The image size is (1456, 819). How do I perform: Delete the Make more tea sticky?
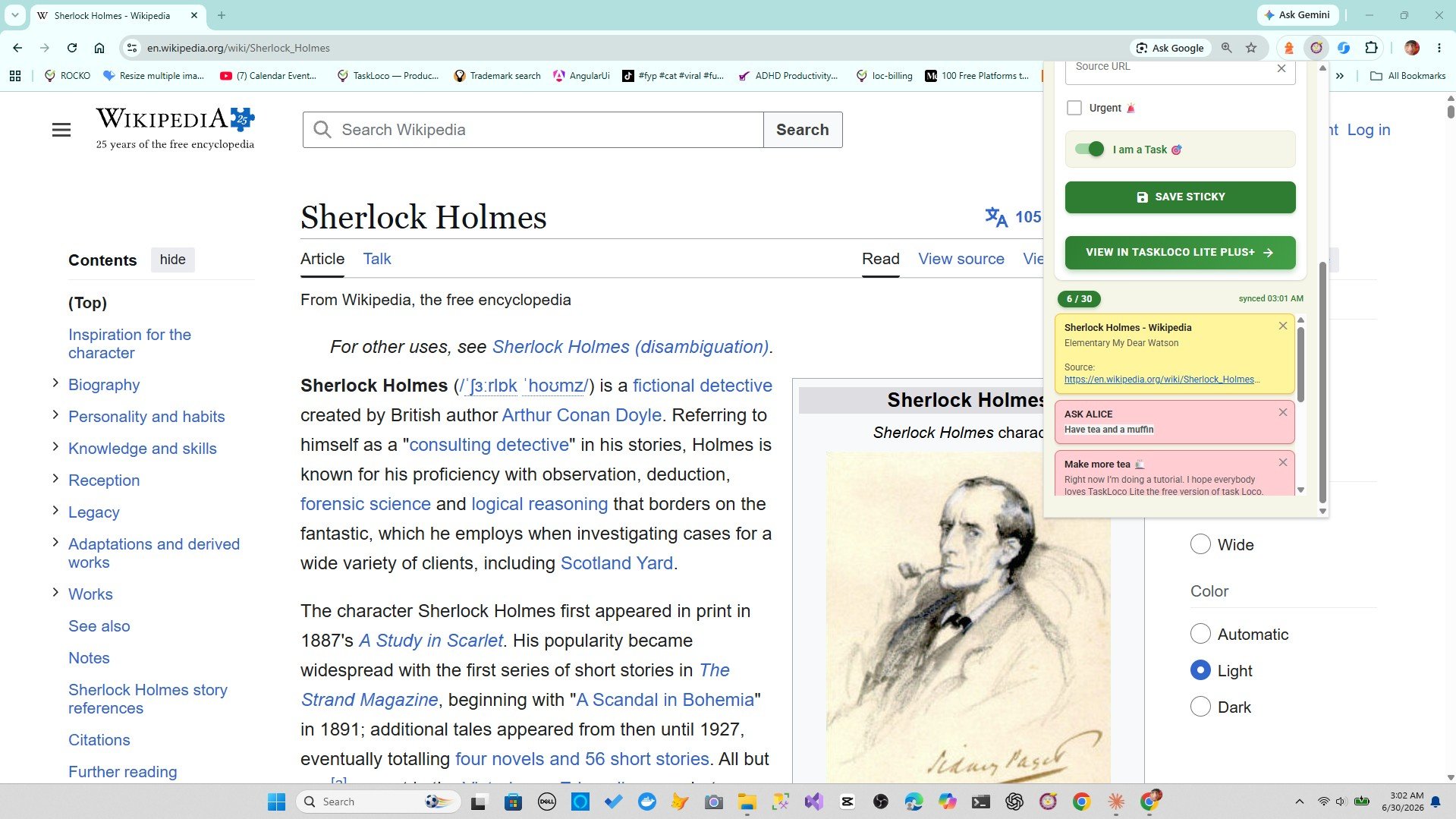(1283, 462)
